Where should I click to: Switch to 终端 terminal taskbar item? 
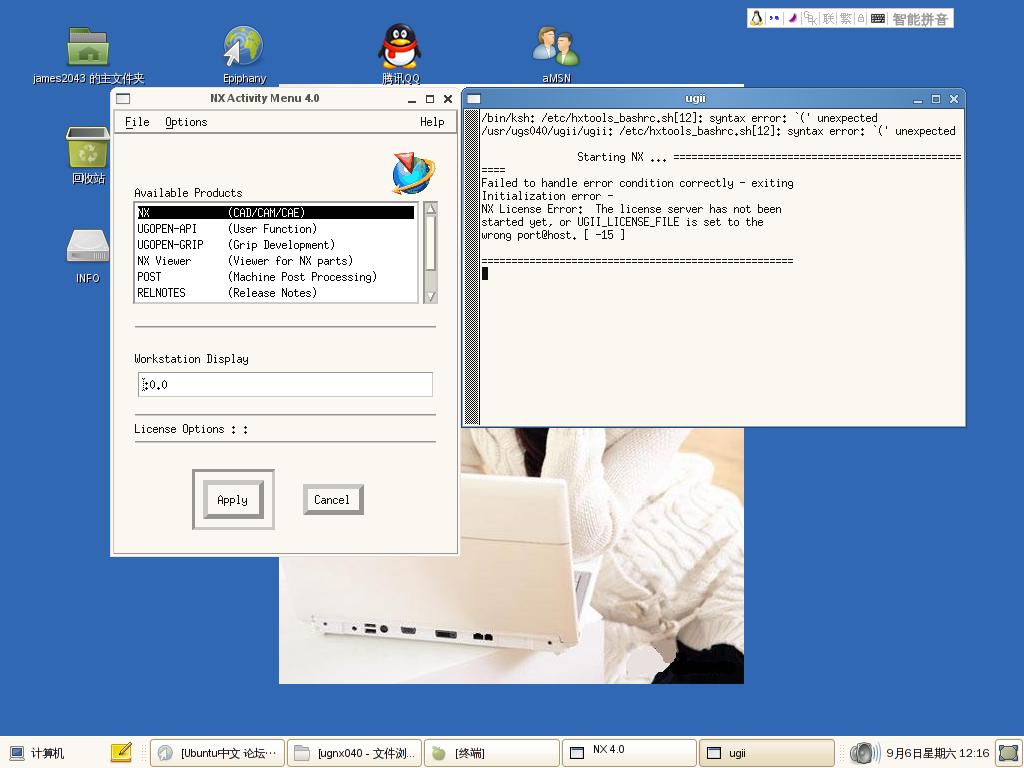(492, 753)
